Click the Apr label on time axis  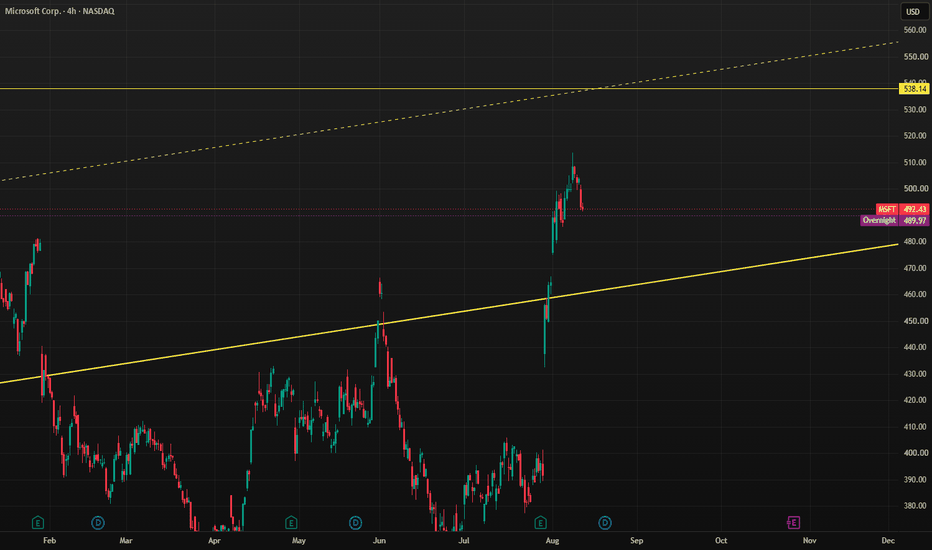215,540
